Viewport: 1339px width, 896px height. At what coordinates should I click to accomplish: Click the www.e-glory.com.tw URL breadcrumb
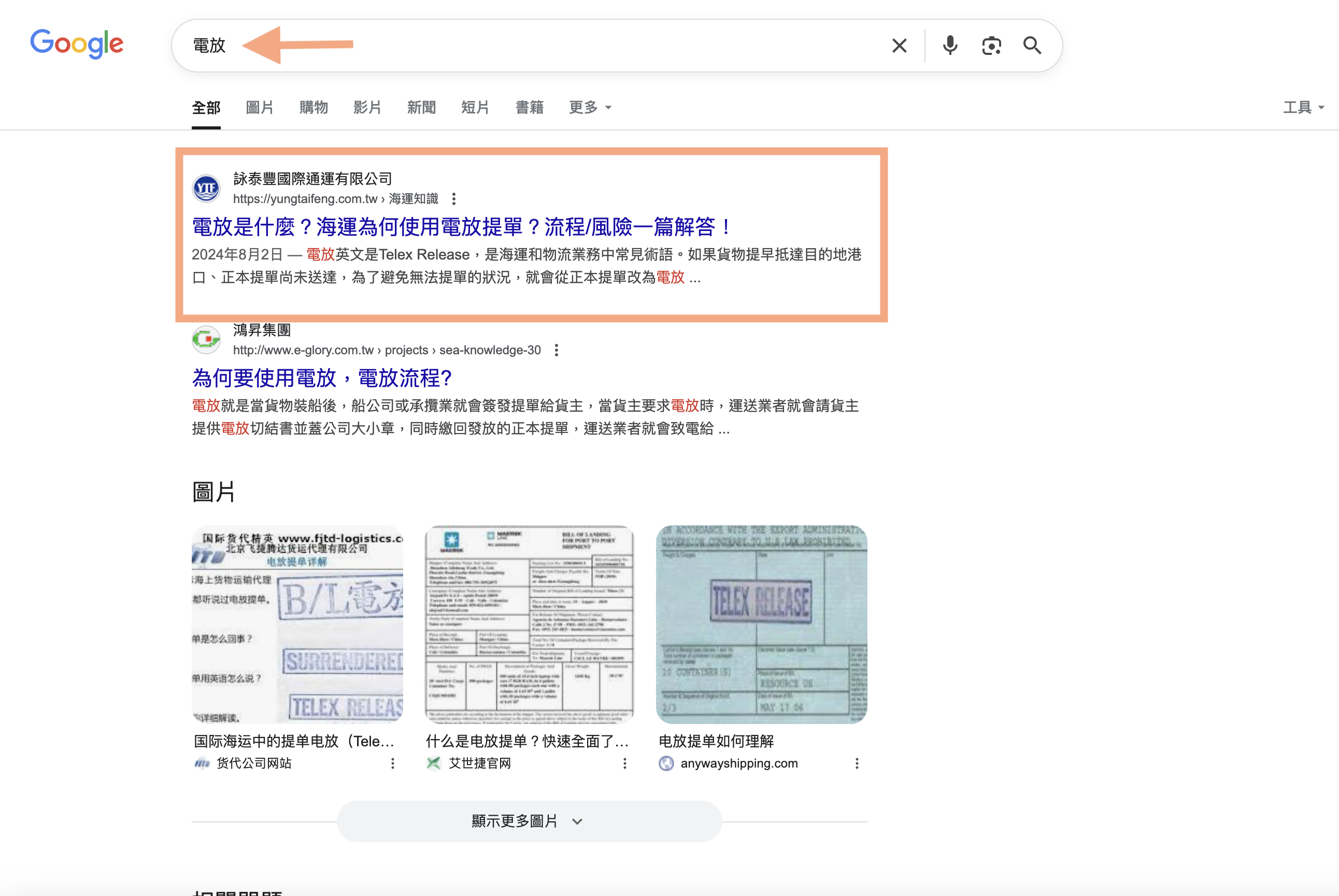coord(387,350)
